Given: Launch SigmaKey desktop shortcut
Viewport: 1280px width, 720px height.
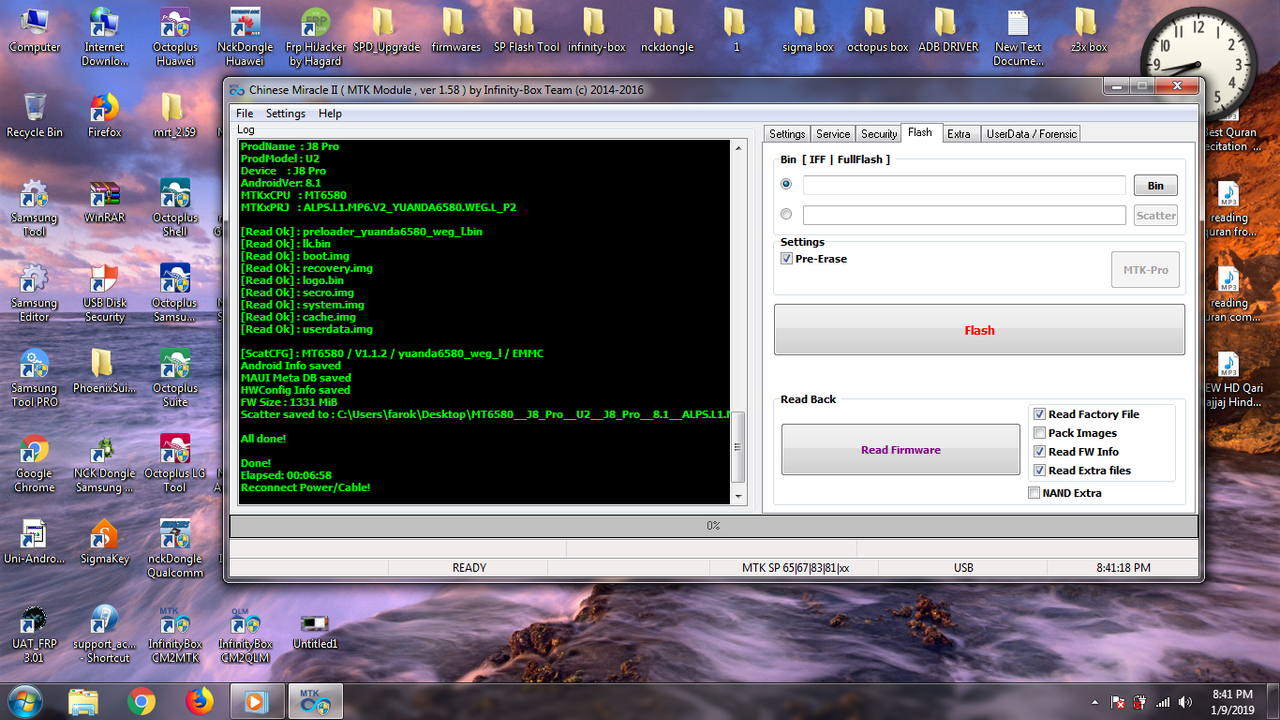Looking at the screenshot, I should pos(104,543).
